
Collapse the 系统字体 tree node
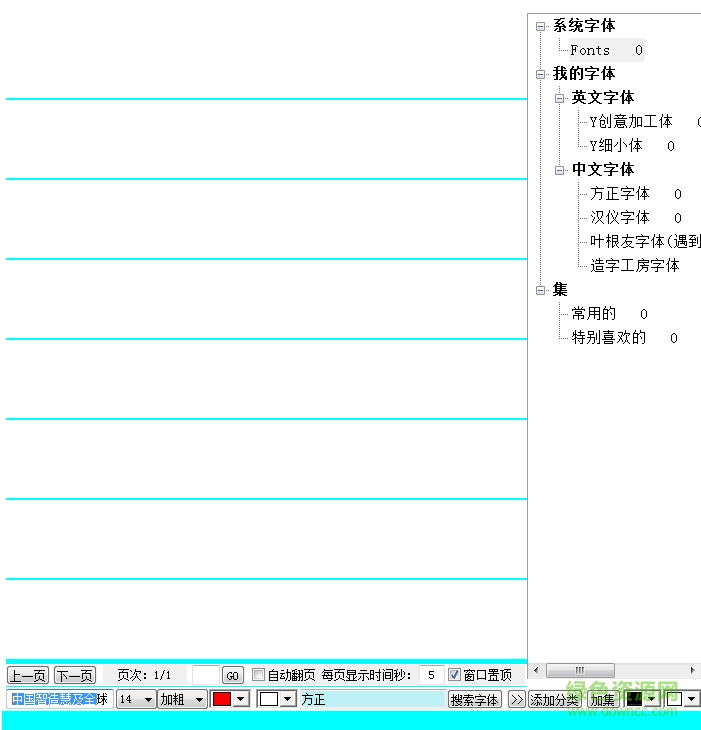[x=541, y=26]
